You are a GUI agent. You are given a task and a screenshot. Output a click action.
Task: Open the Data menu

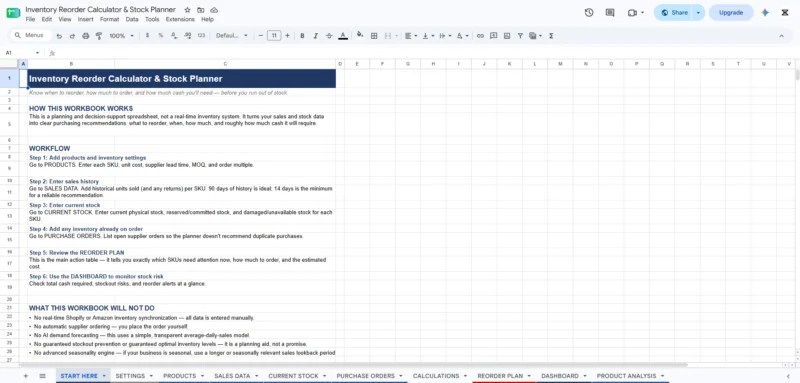132,19
